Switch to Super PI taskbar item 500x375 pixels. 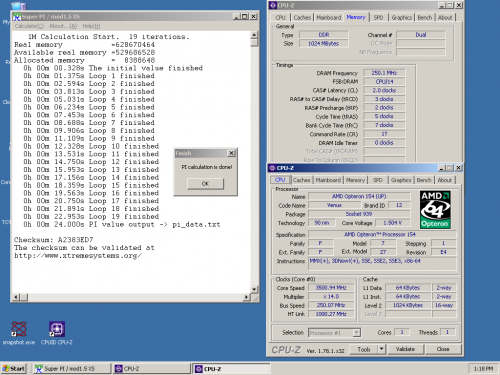73,368
